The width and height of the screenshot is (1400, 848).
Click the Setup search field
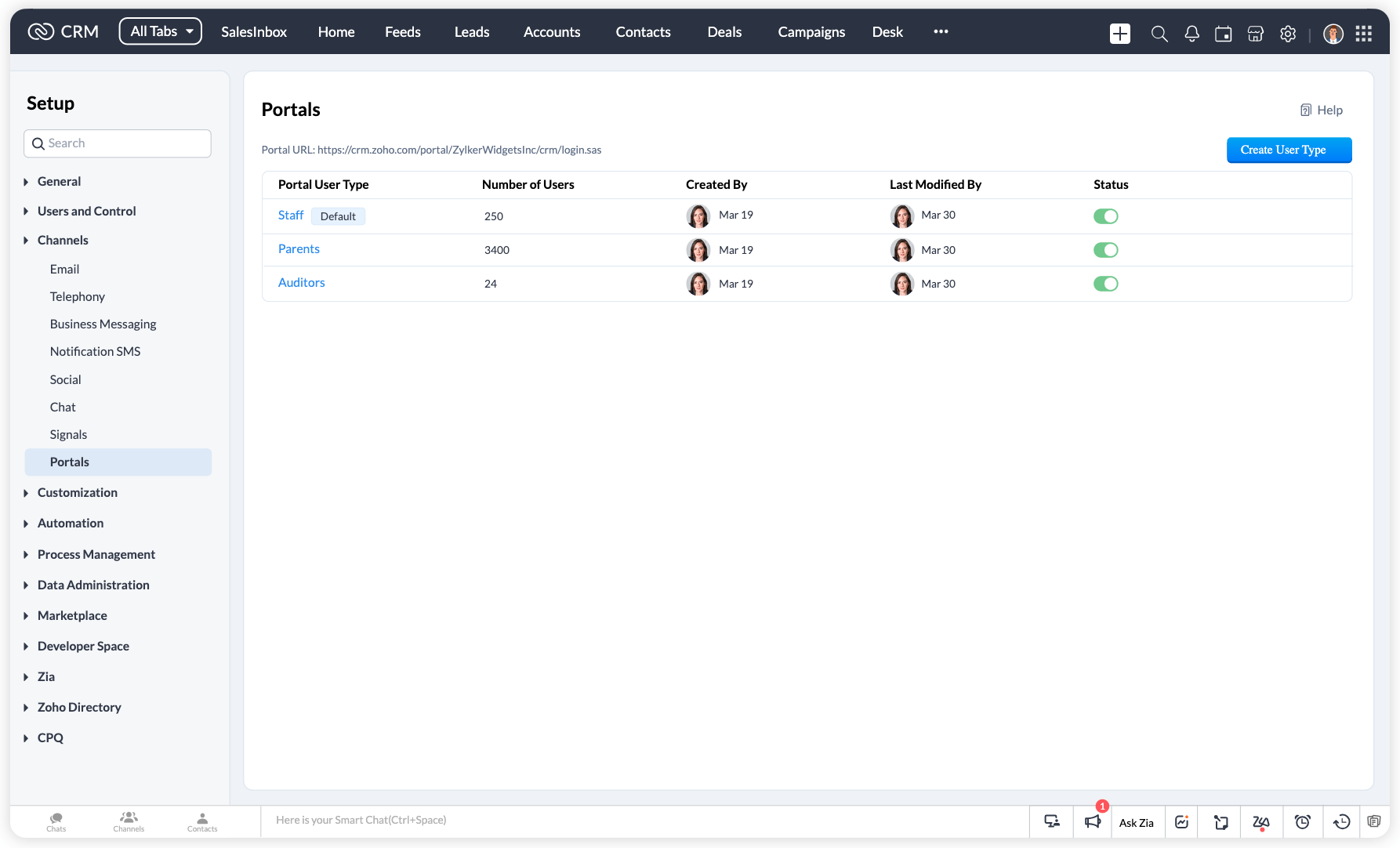(x=118, y=143)
